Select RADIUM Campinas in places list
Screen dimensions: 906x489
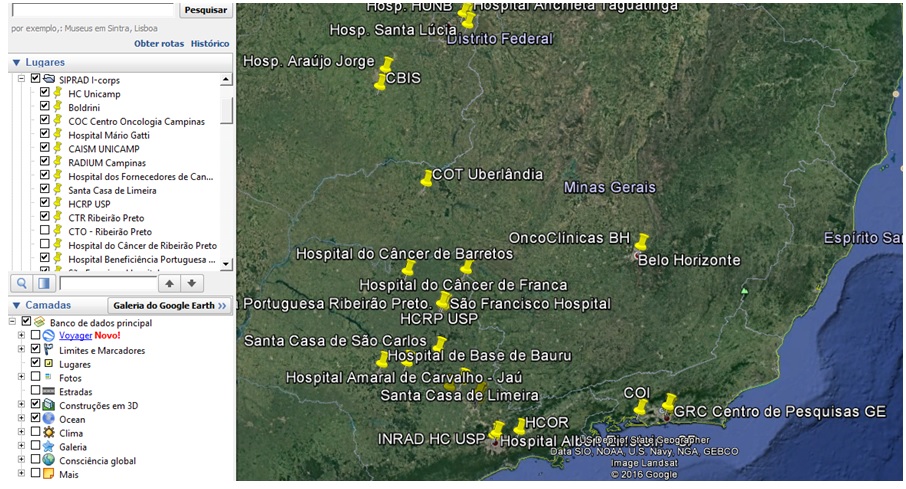[107, 162]
